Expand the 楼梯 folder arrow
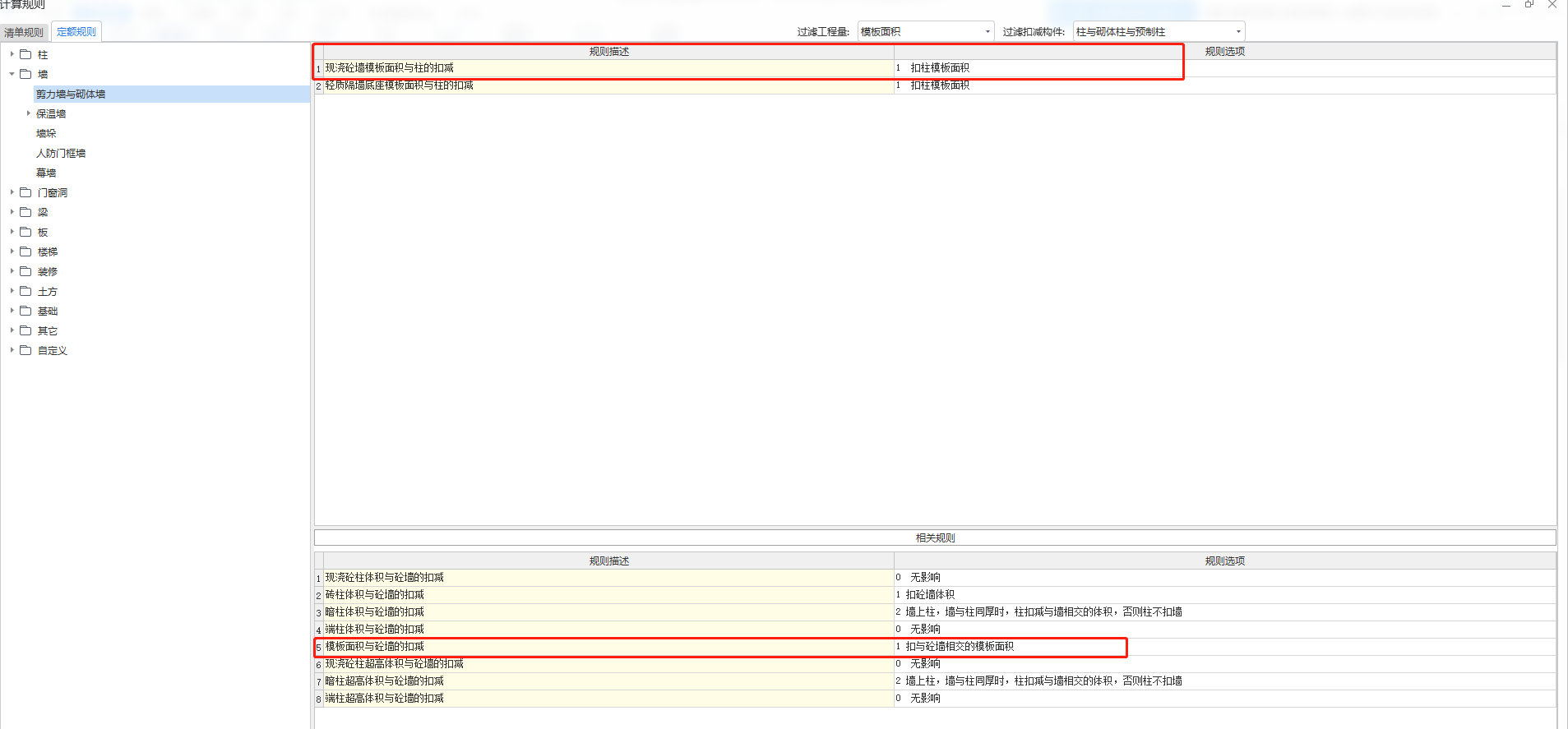 click(12, 251)
